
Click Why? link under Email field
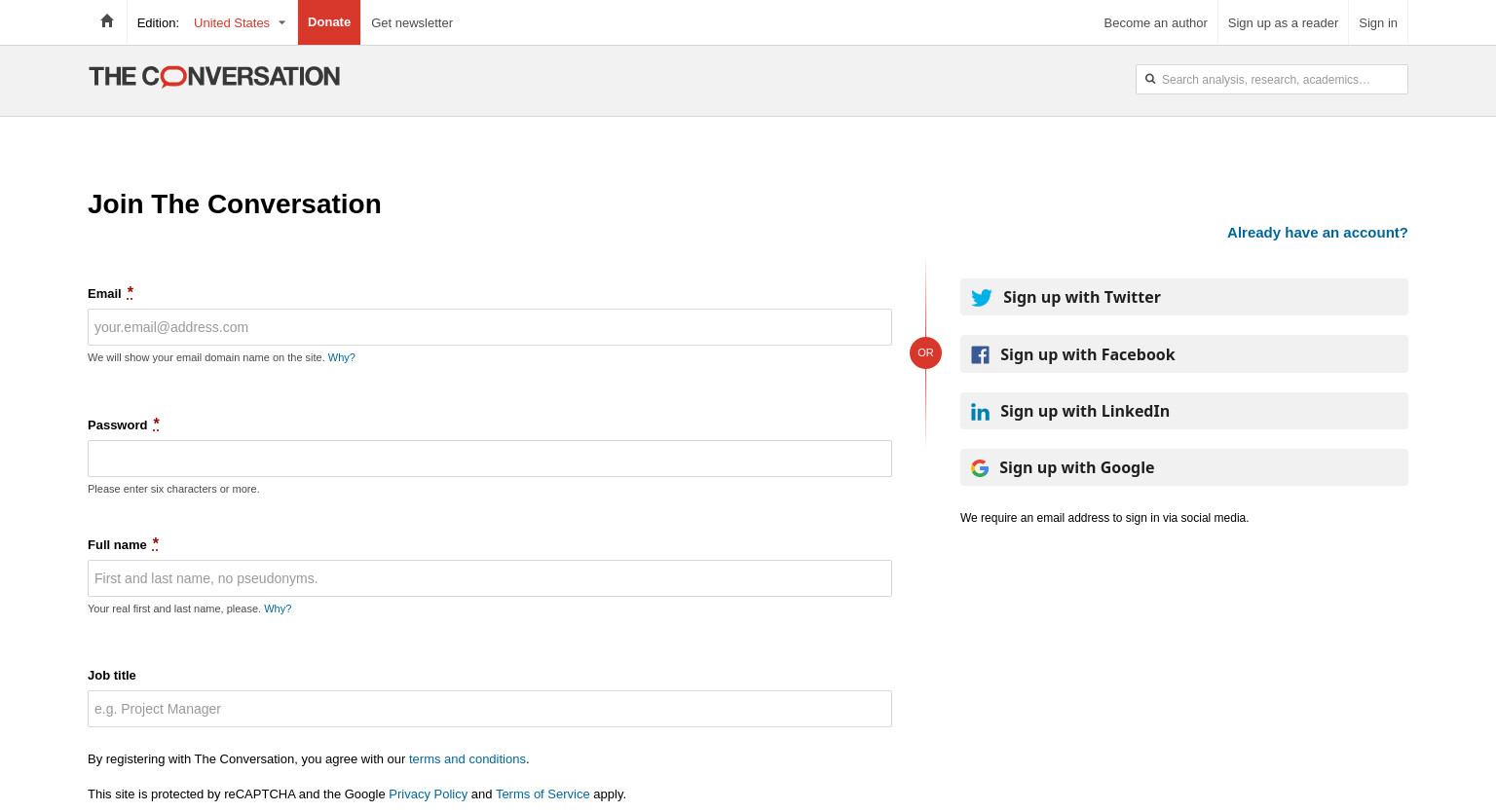[342, 357]
